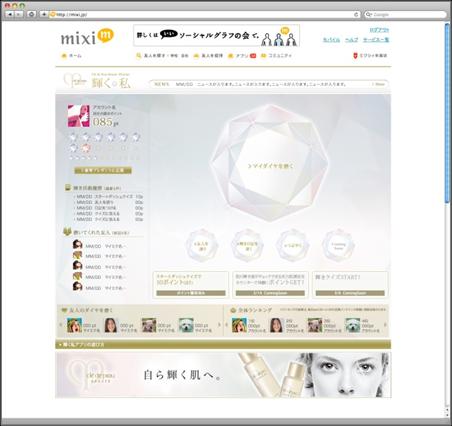
Task: Click profile avatar next to 085pt
Action: tap(79, 116)
